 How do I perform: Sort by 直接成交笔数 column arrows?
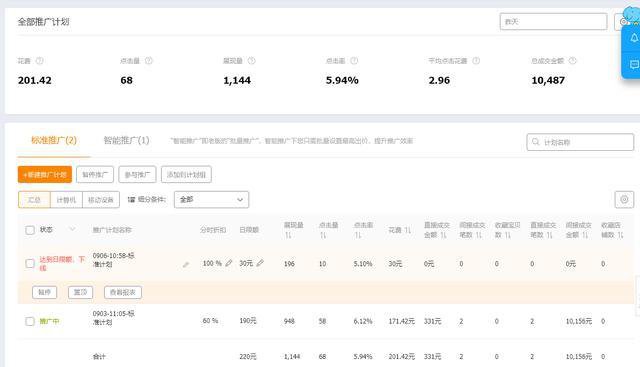click(550, 235)
